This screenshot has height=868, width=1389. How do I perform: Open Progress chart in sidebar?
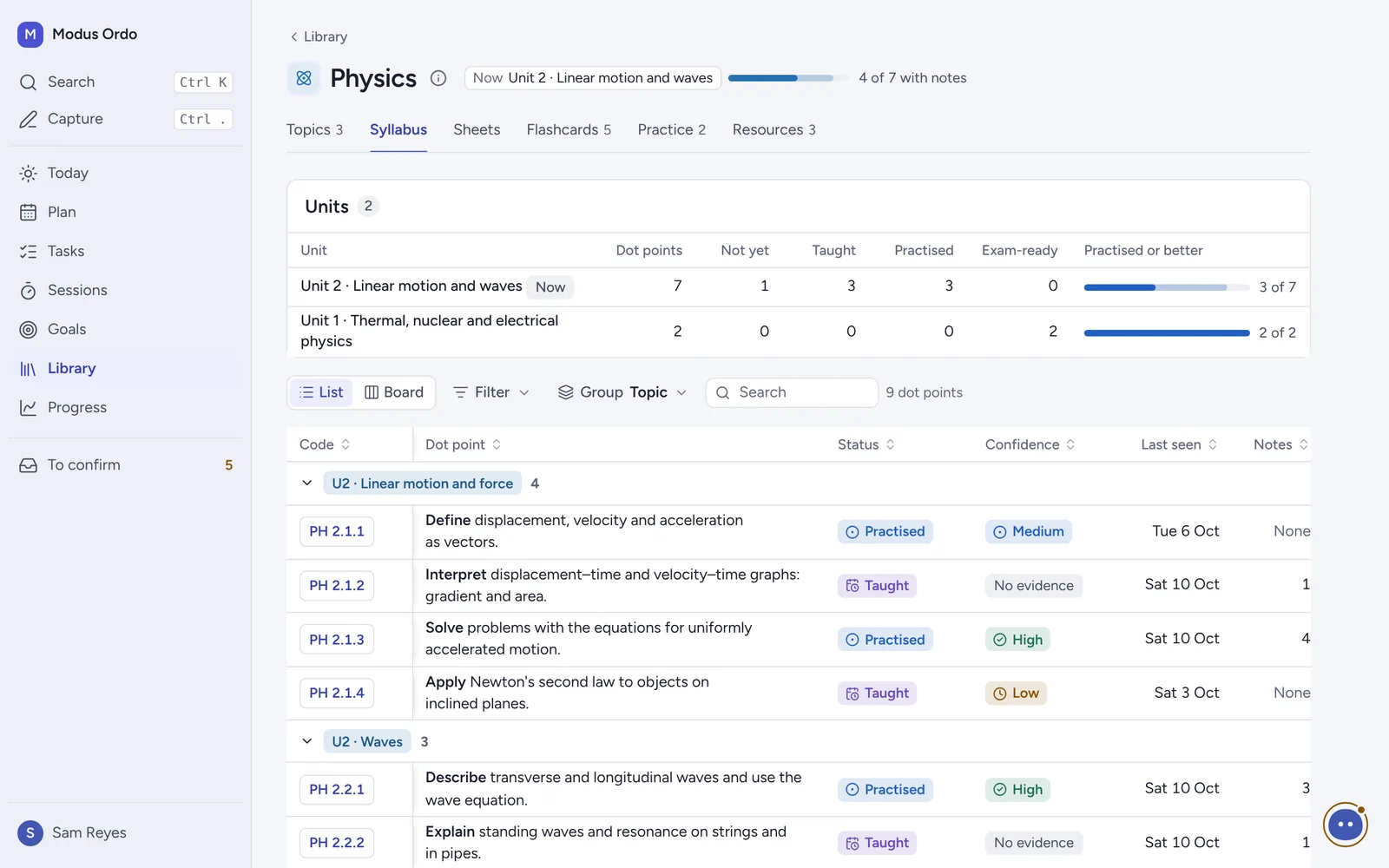point(125,407)
